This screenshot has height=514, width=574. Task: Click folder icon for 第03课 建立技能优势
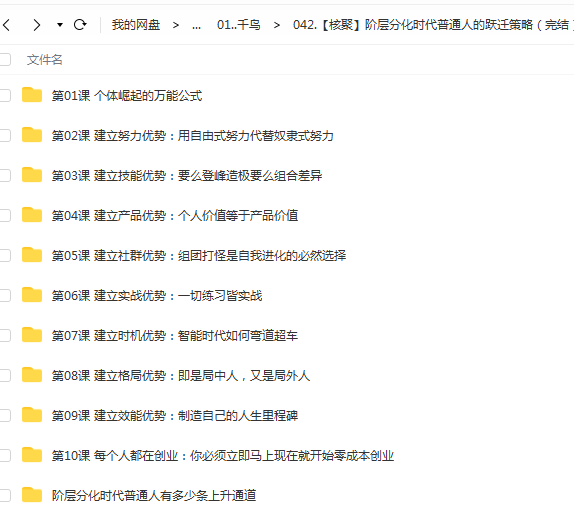pos(32,175)
